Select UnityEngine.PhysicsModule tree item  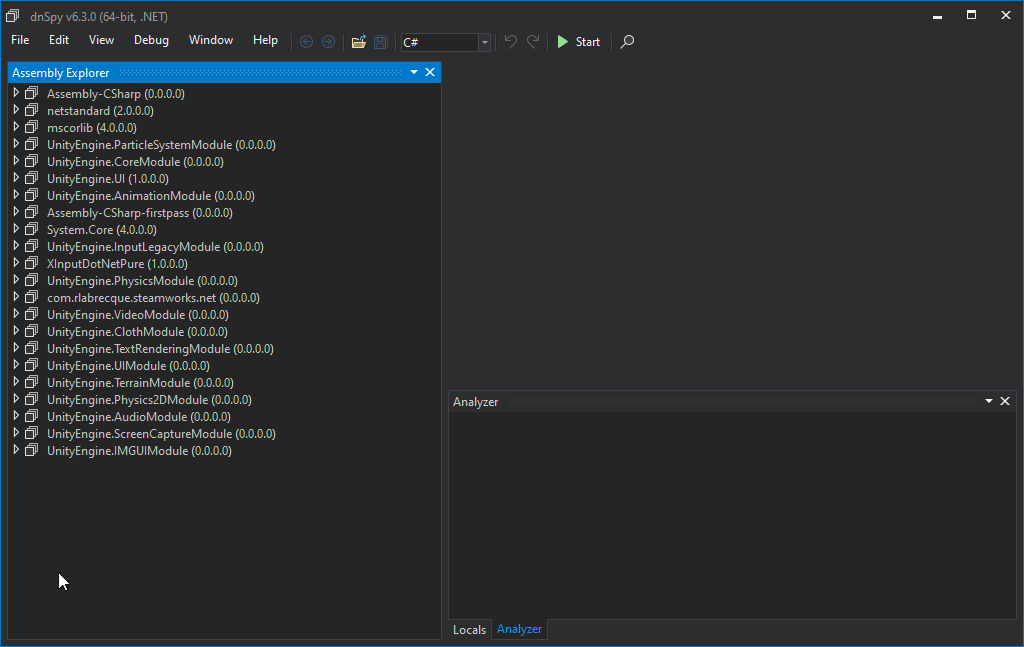pyautogui.click(x=142, y=280)
